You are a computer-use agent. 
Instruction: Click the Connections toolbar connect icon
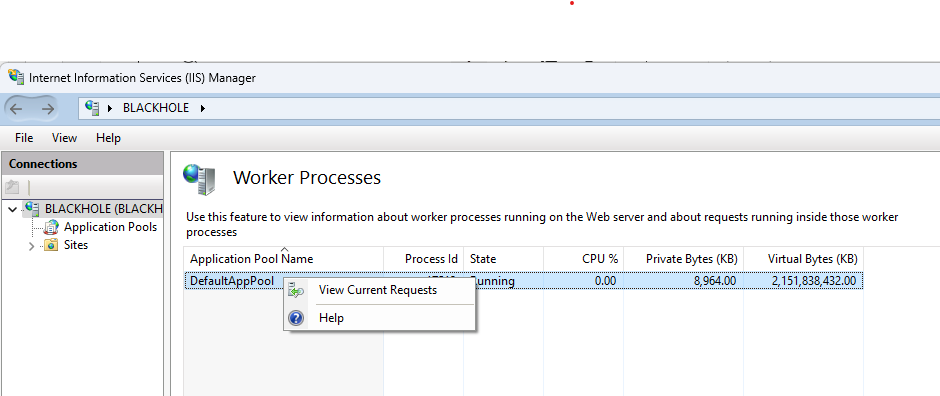pyautogui.click(x=12, y=187)
